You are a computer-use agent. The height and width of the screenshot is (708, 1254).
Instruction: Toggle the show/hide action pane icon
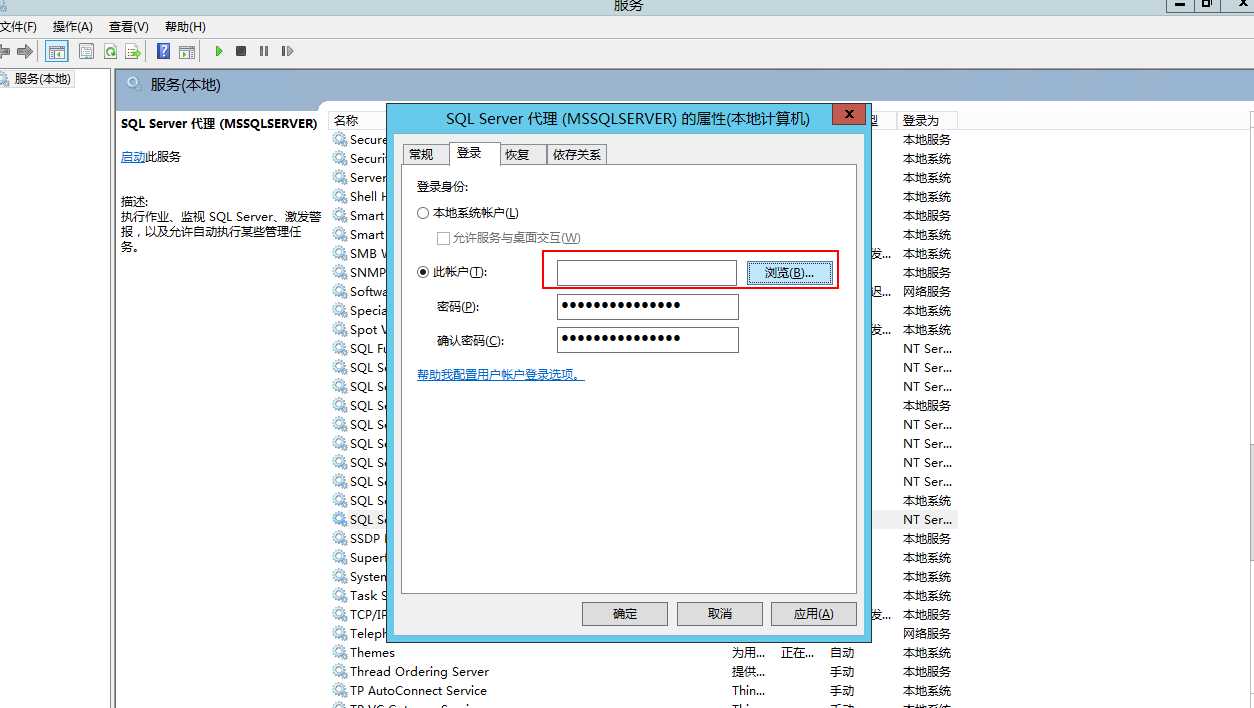click(x=186, y=51)
